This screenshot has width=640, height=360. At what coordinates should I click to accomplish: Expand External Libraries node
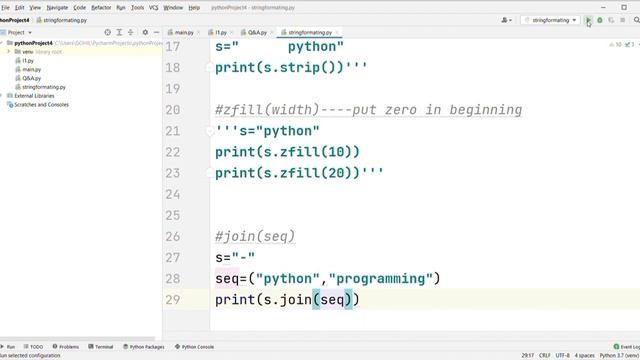click(x=2, y=96)
